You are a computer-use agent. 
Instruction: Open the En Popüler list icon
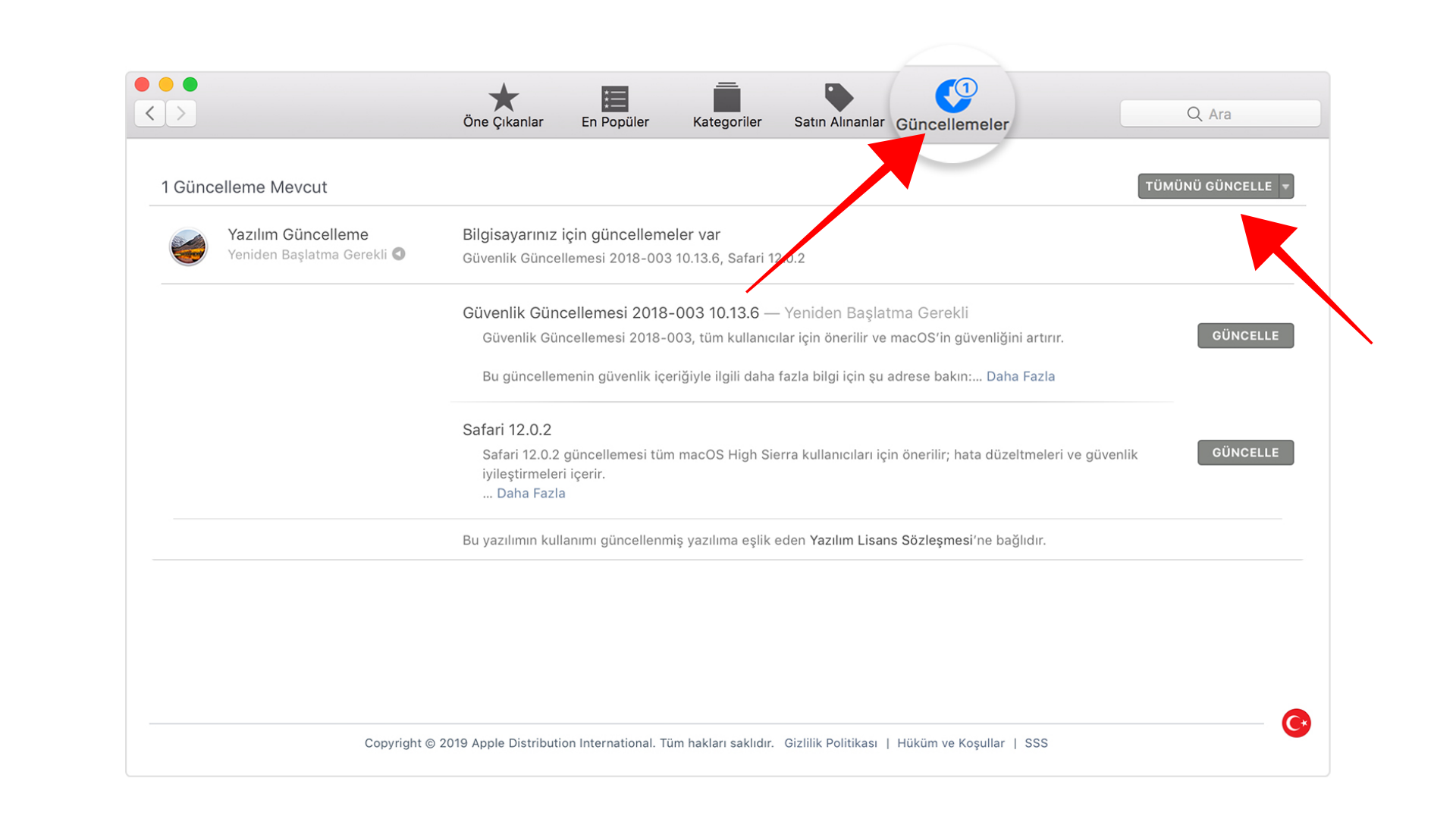(x=614, y=98)
